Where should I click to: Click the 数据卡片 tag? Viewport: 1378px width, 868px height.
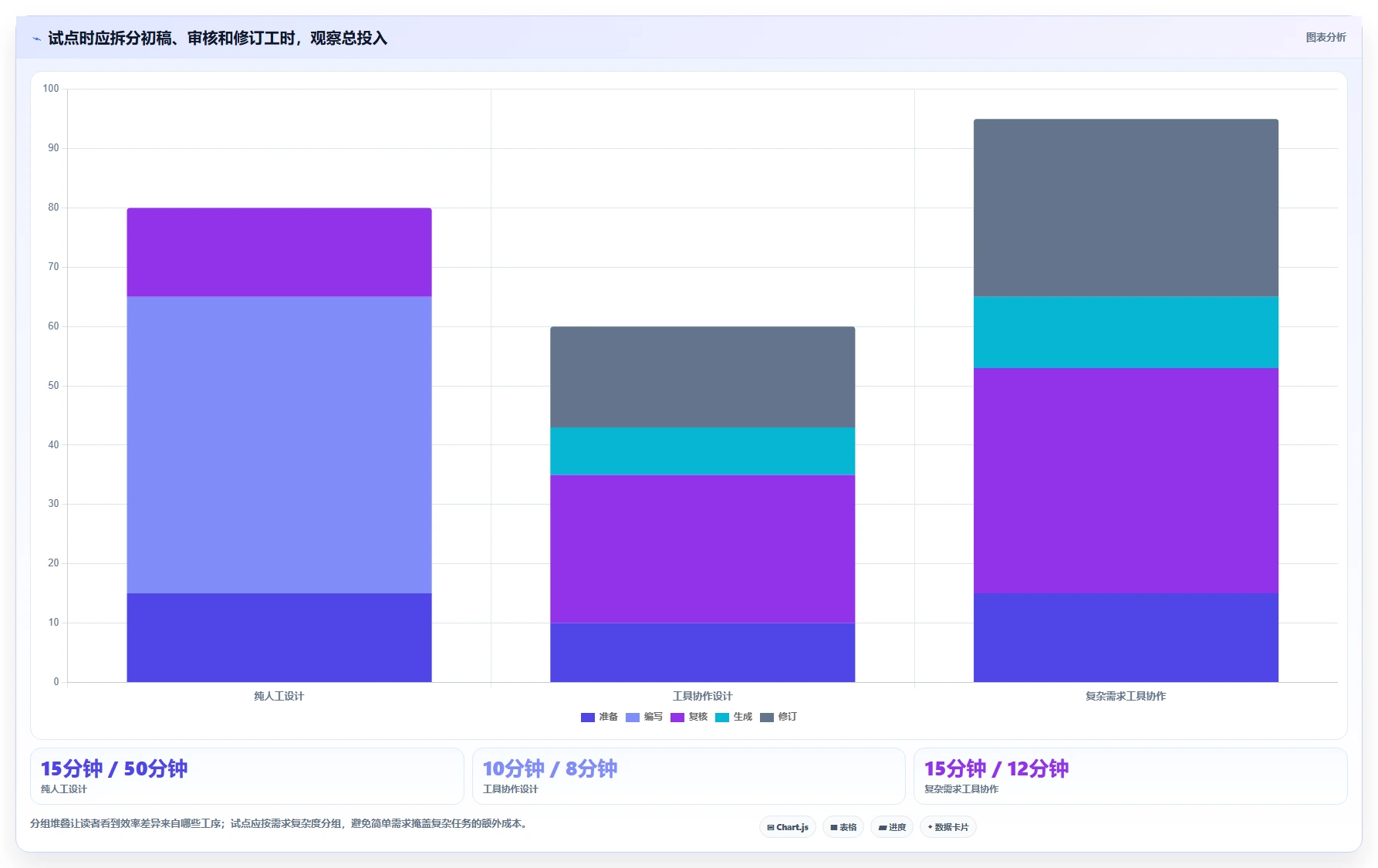[x=948, y=827]
